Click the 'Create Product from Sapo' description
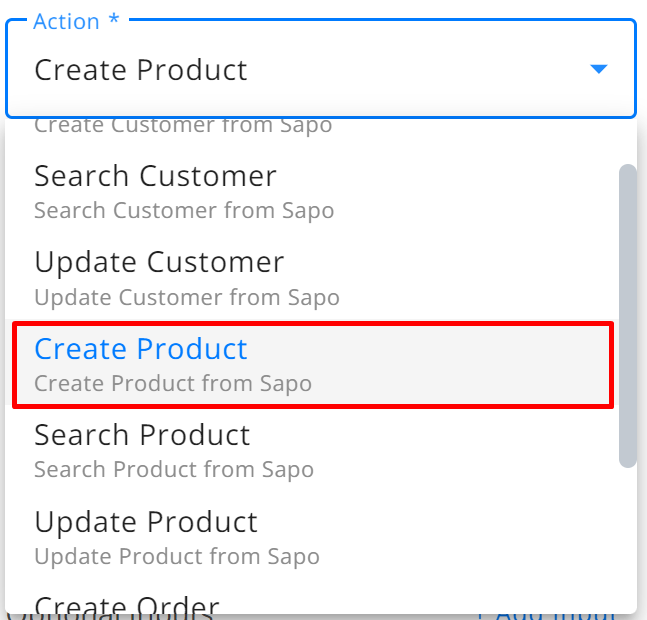This screenshot has height=620, width=647. [x=173, y=384]
